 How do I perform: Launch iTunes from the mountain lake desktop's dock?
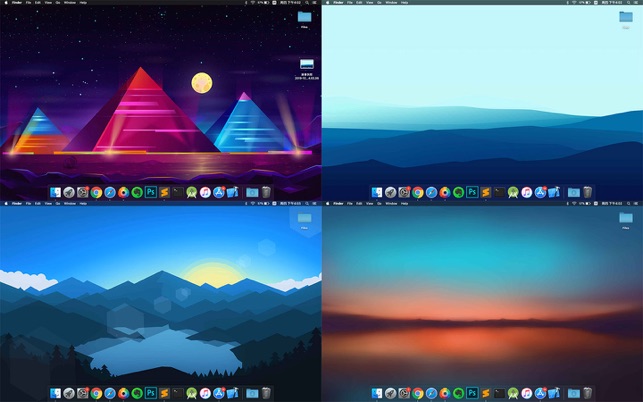(205, 393)
